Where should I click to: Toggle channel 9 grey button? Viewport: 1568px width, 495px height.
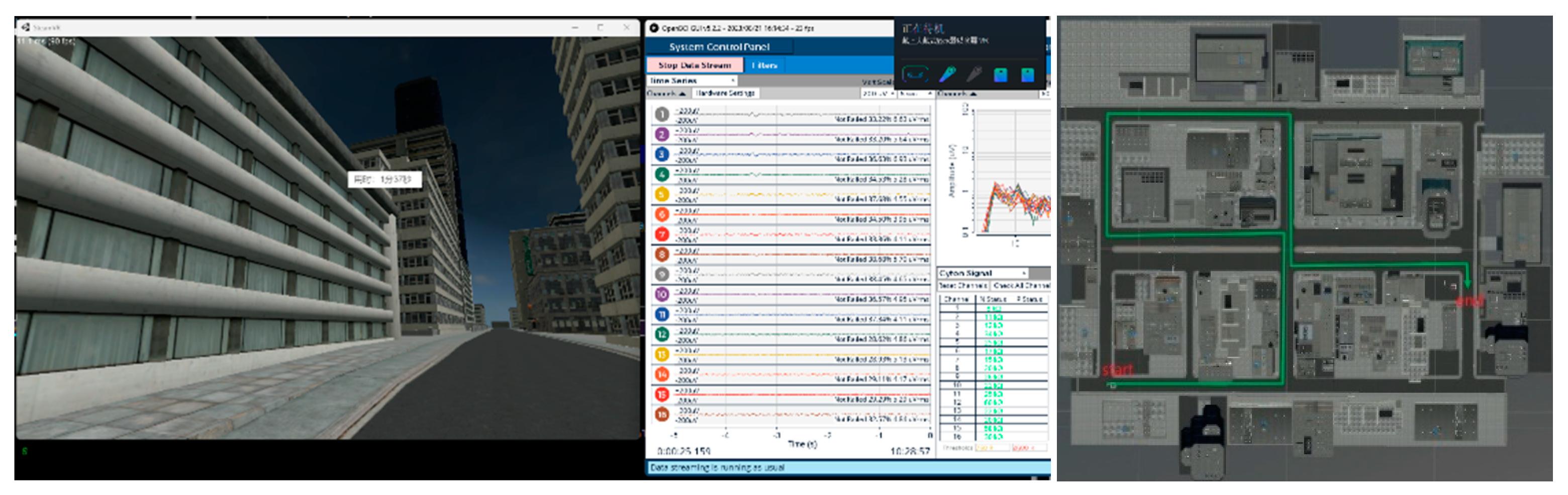coord(662,275)
